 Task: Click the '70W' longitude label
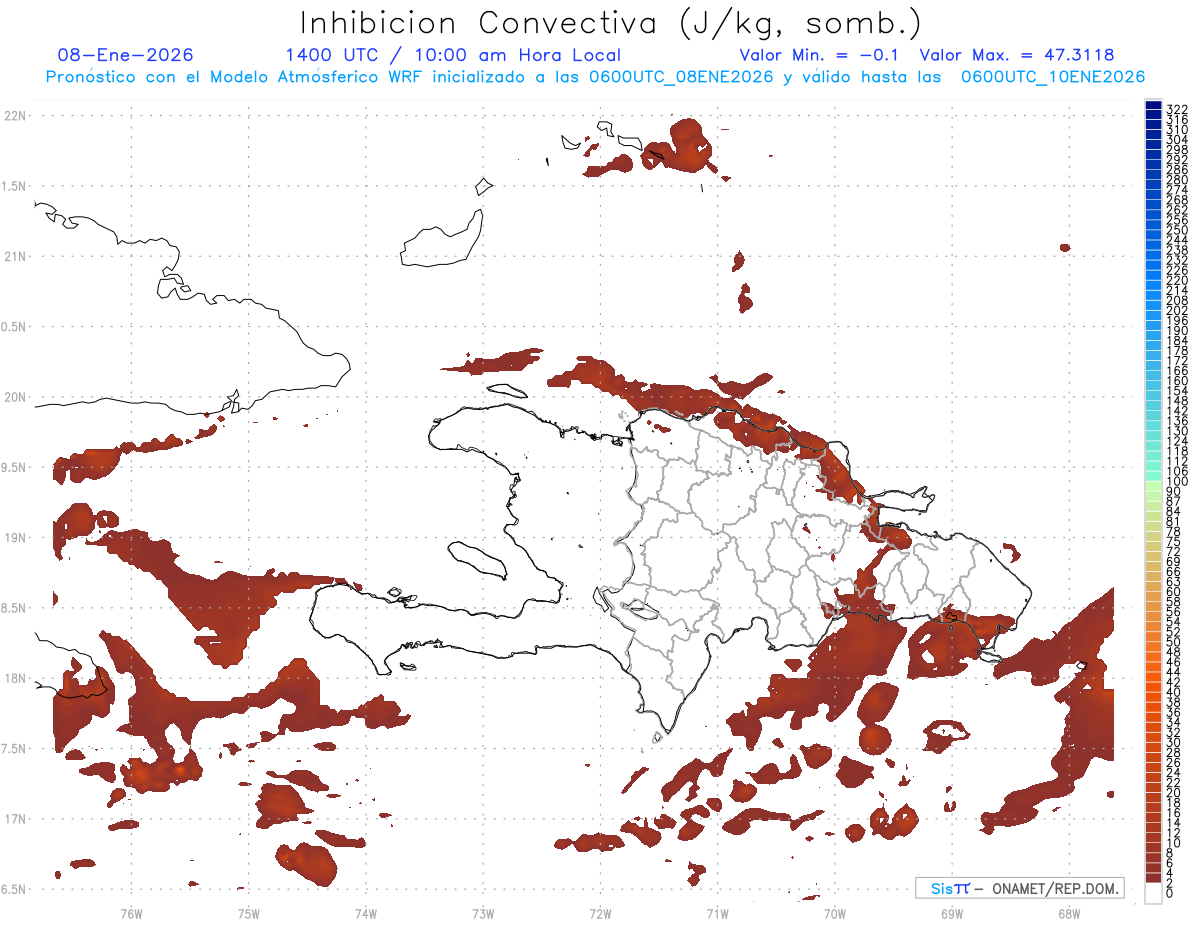click(834, 913)
